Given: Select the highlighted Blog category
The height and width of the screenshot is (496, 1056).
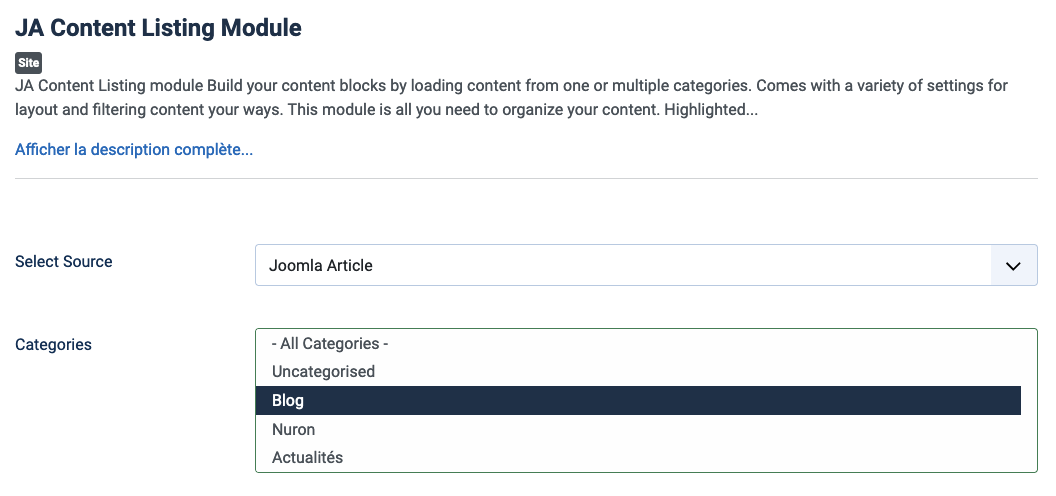Looking at the screenshot, I should (288, 400).
